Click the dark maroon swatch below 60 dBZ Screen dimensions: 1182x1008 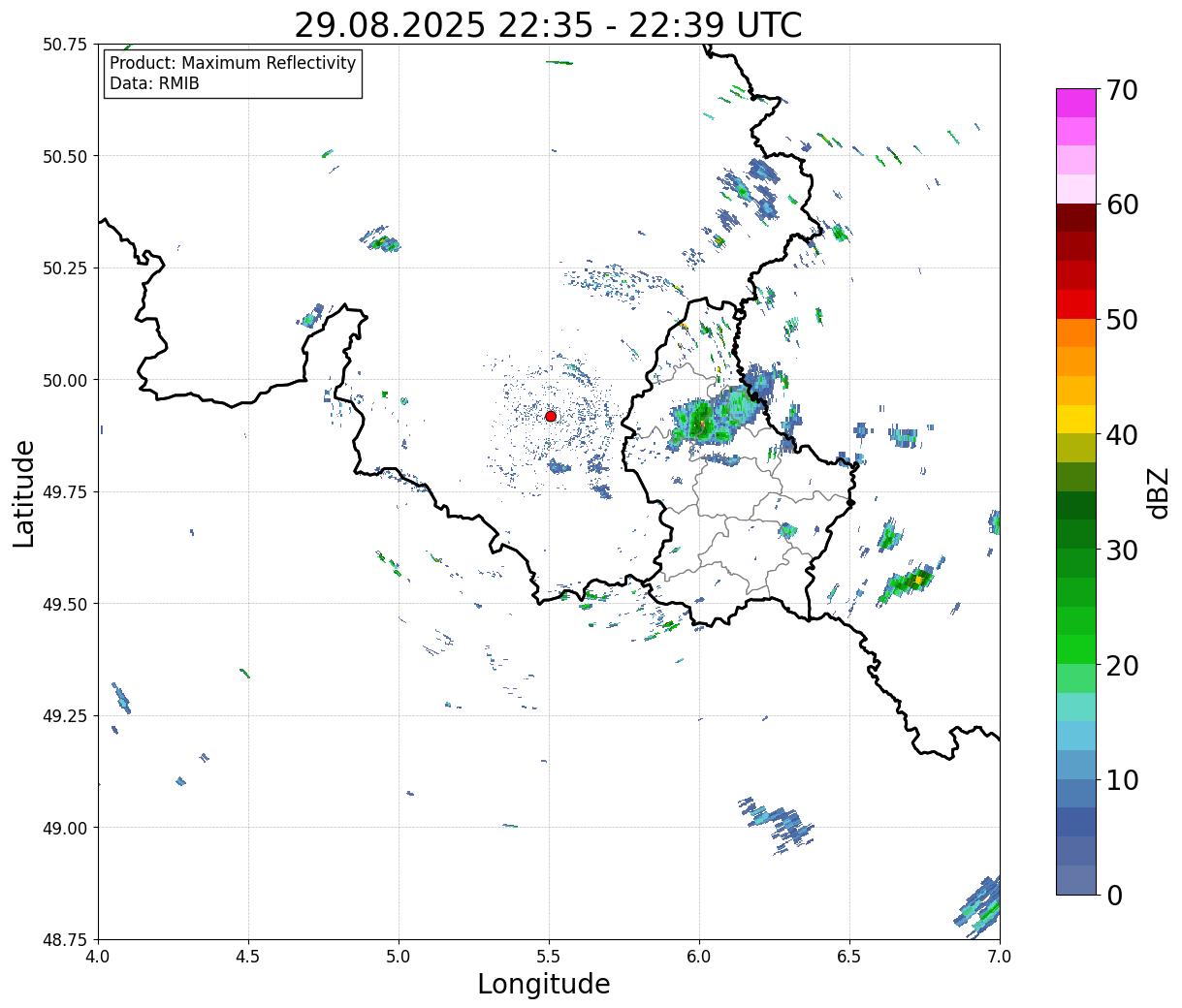(1076, 218)
